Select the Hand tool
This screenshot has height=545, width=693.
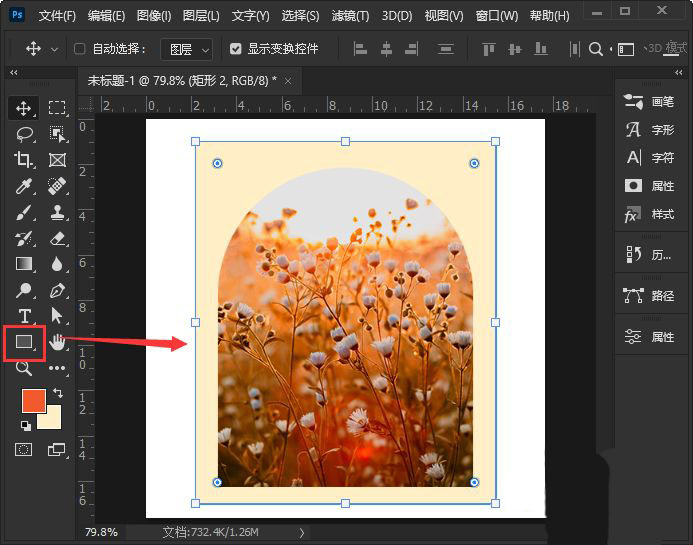tap(57, 342)
